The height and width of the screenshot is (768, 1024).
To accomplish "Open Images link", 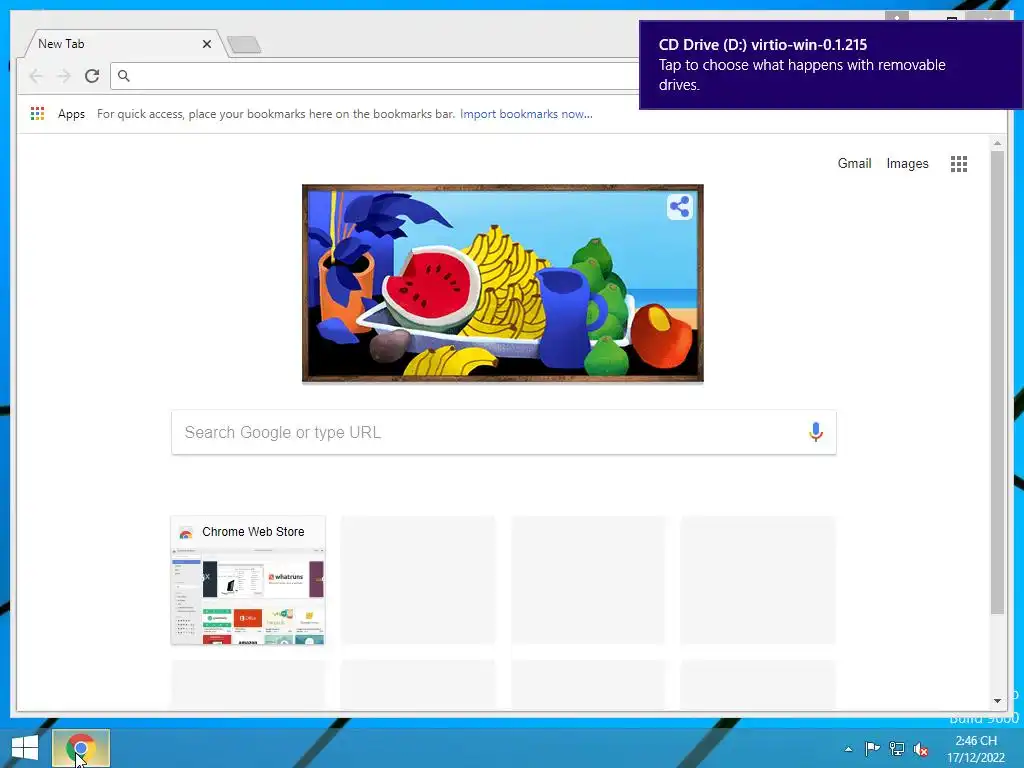I will tap(907, 163).
